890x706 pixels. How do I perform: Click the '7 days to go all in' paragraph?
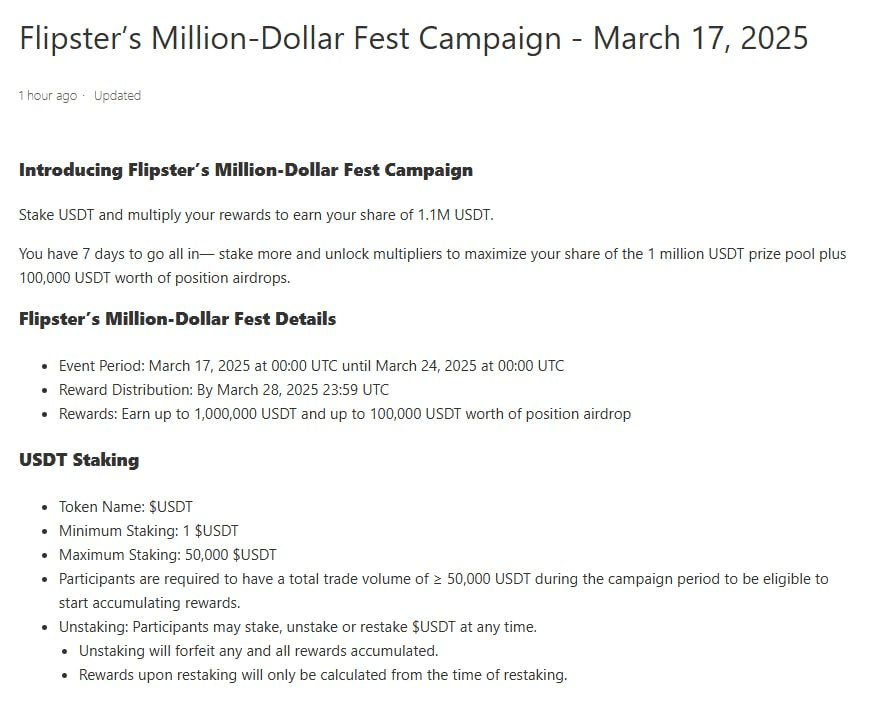tap(433, 266)
